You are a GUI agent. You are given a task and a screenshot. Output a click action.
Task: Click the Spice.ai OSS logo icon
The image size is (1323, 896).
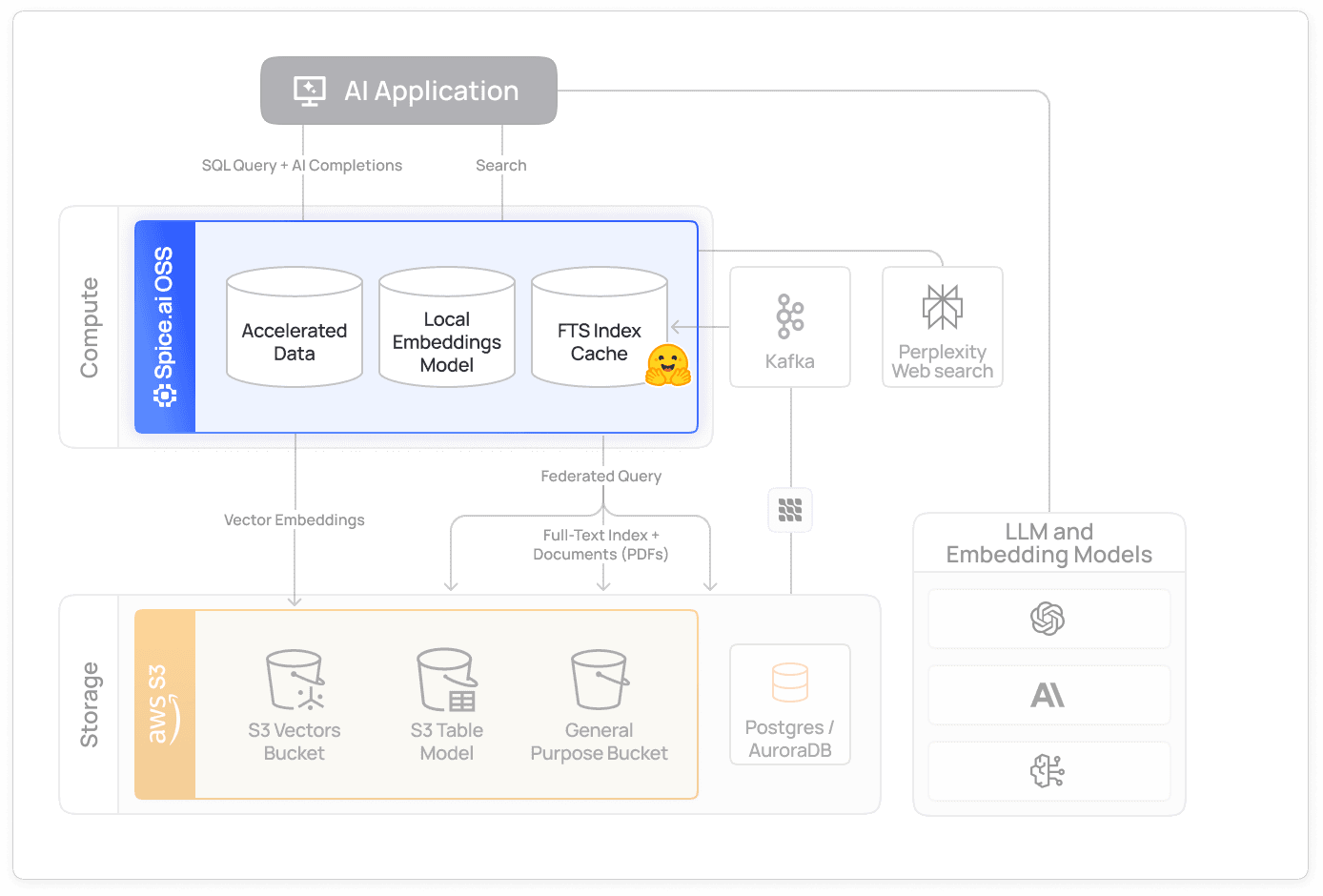164,394
